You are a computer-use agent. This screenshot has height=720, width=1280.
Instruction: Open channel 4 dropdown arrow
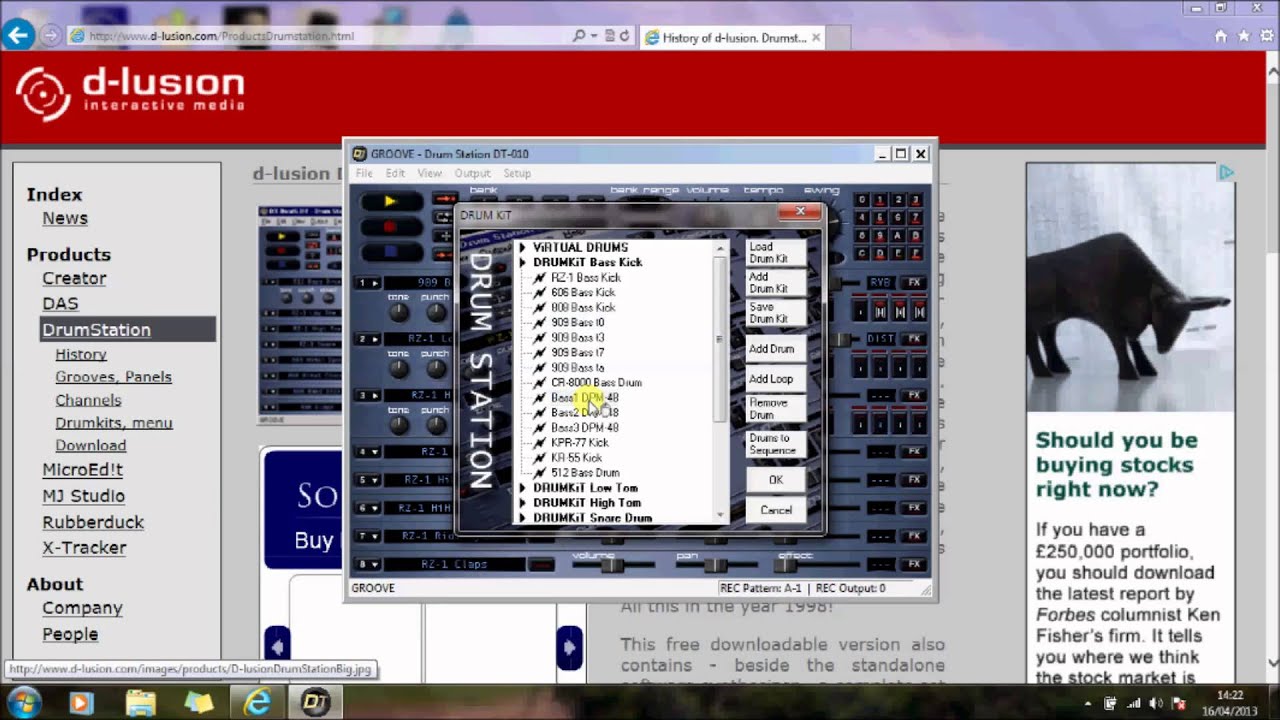coord(375,452)
